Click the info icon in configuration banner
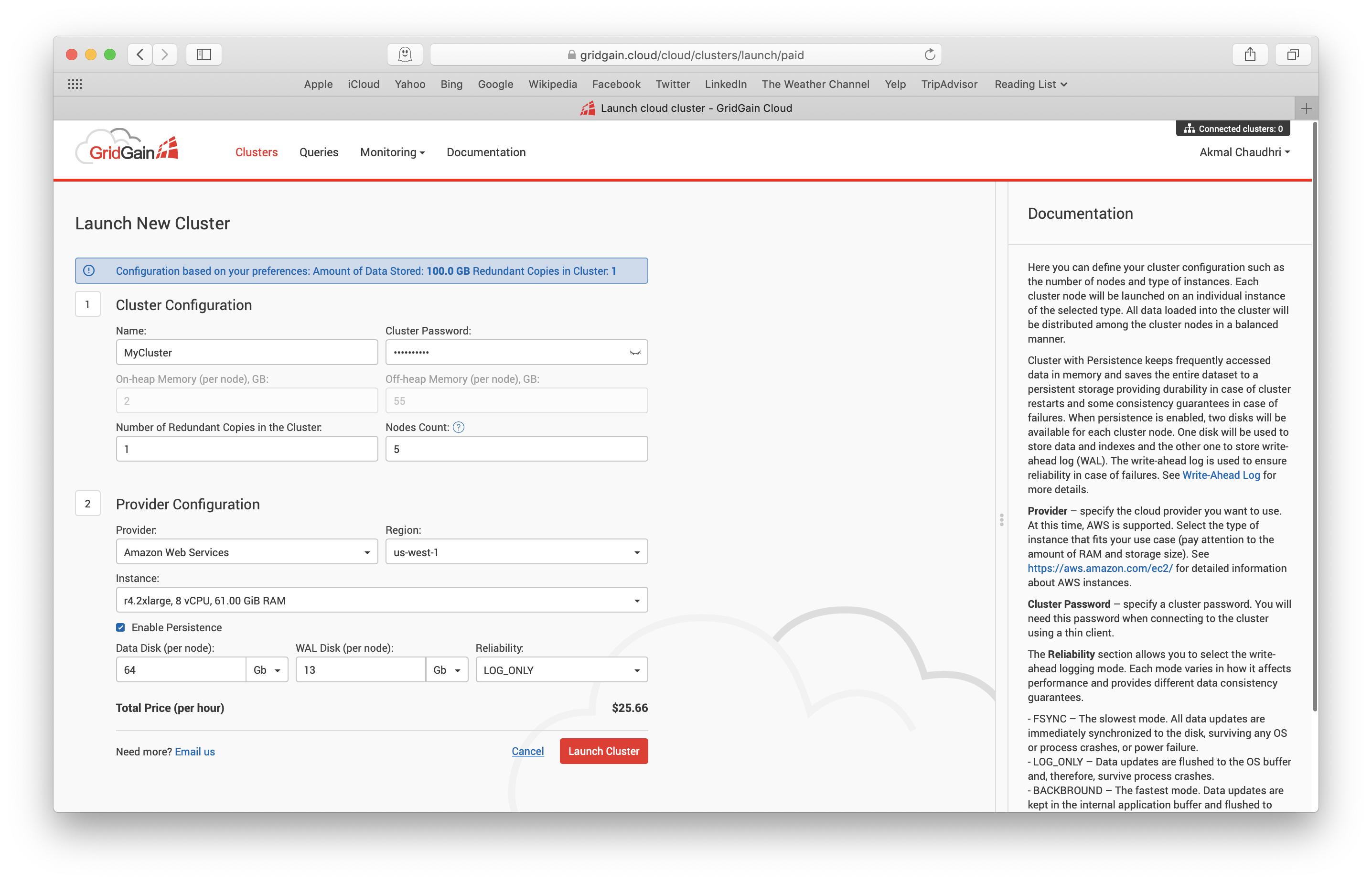Screen dimensions: 1372x883 point(89,270)
